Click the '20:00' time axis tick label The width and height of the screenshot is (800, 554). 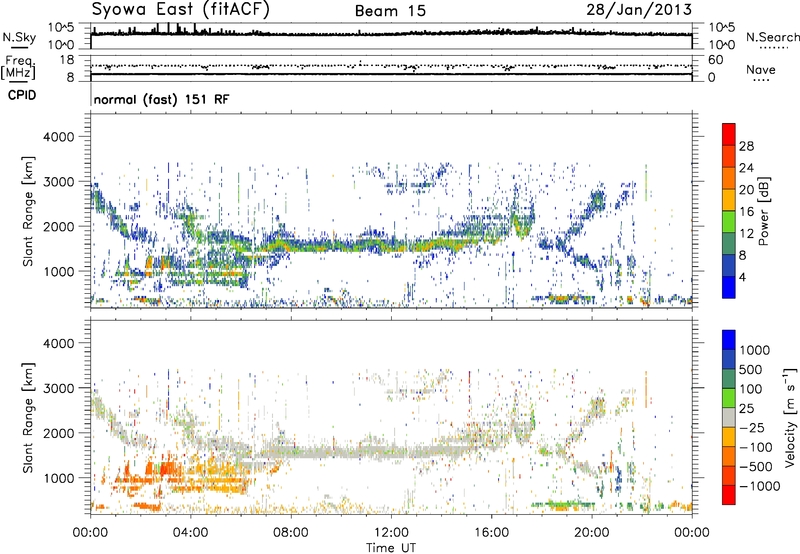(x=592, y=533)
